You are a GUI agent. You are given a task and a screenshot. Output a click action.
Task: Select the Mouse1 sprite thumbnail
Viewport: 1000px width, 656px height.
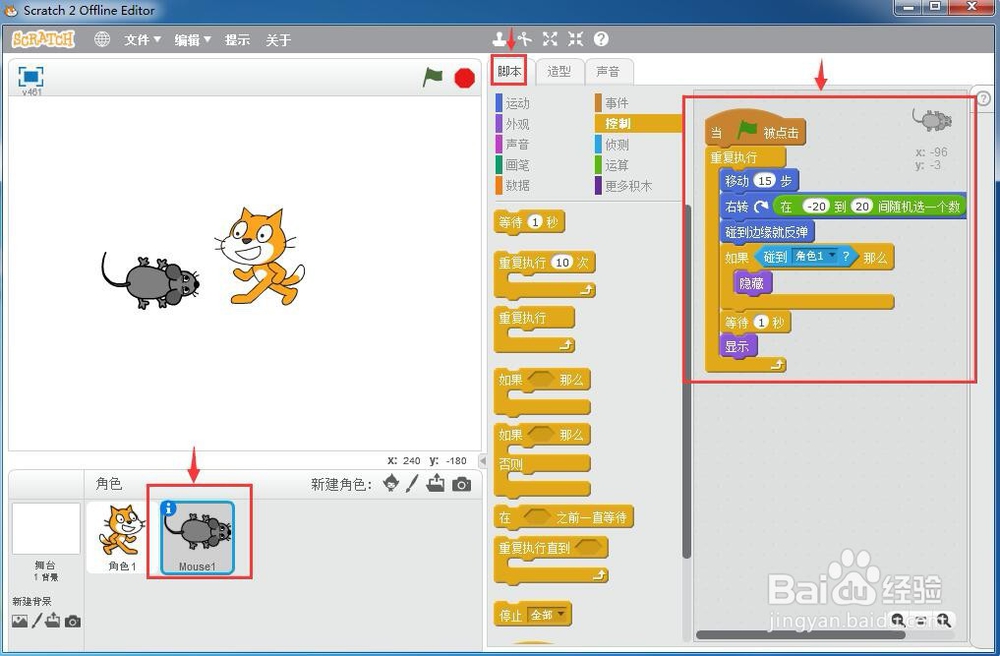pyautogui.click(x=197, y=538)
